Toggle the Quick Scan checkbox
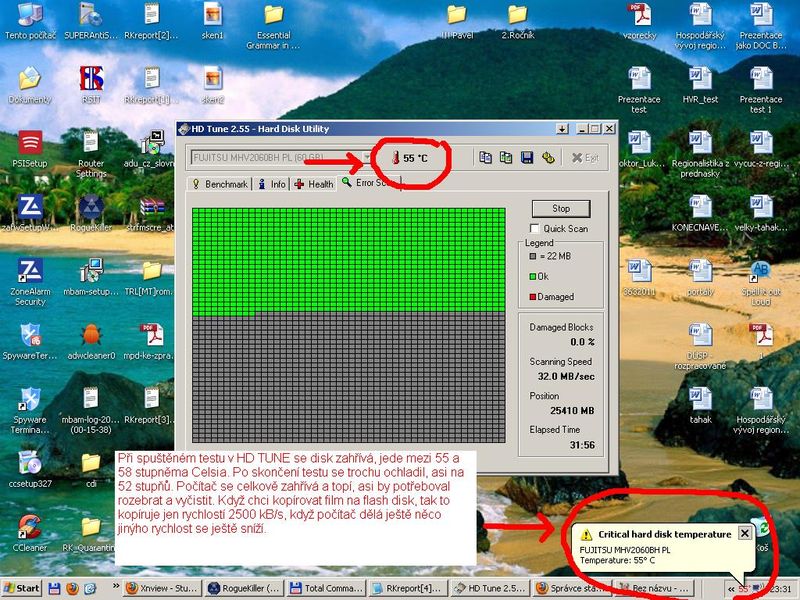Screen dimensions: 800x600 point(535,228)
